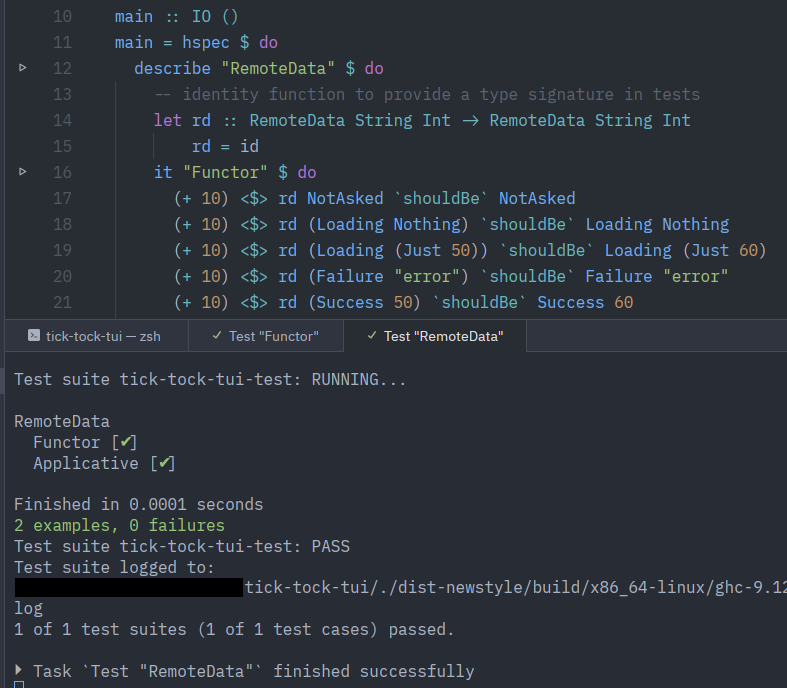Click line number 21 in gutter
This screenshot has height=688, width=787.
coord(62,303)
